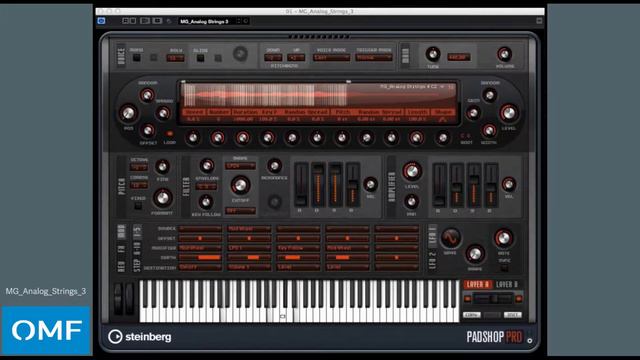Click the filter envelope Decay slider
Viewport: 640px width, 360px height.
[x=318, y=184]
